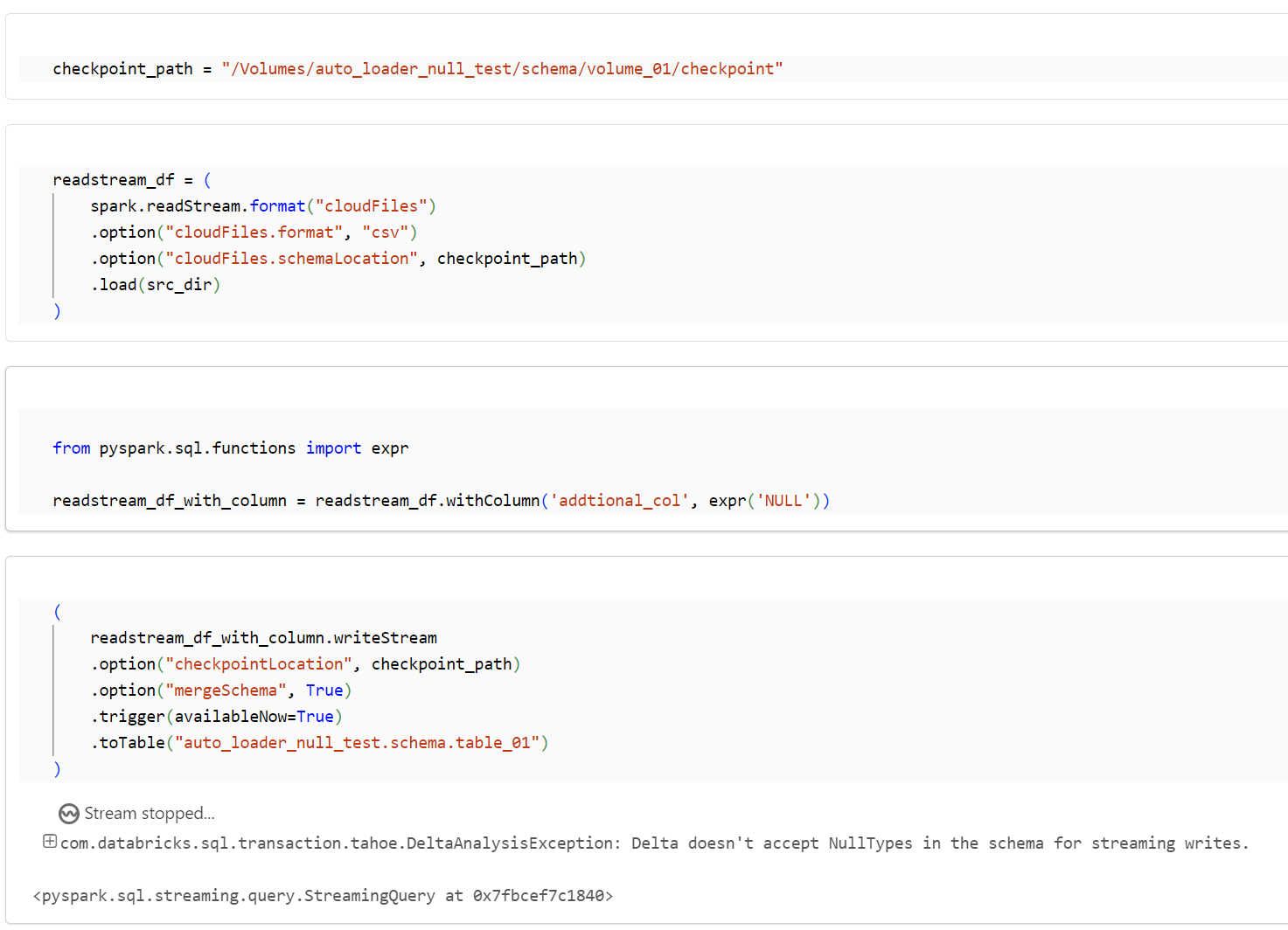1288x930 pixels.
Task: Click the "Stream stopped..." status text
Action: (x=150, y=814)
